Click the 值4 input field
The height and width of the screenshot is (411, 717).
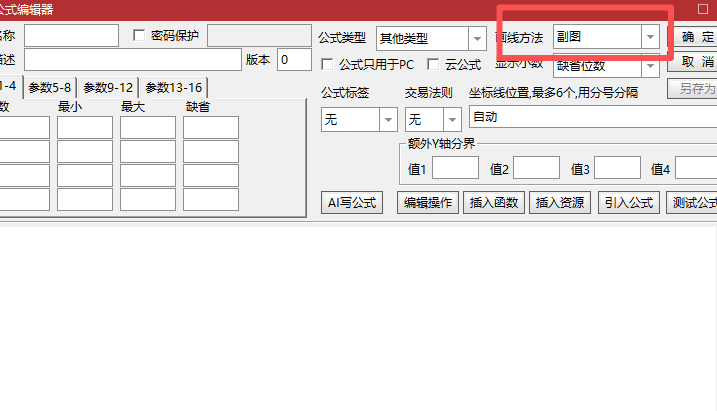696,167
